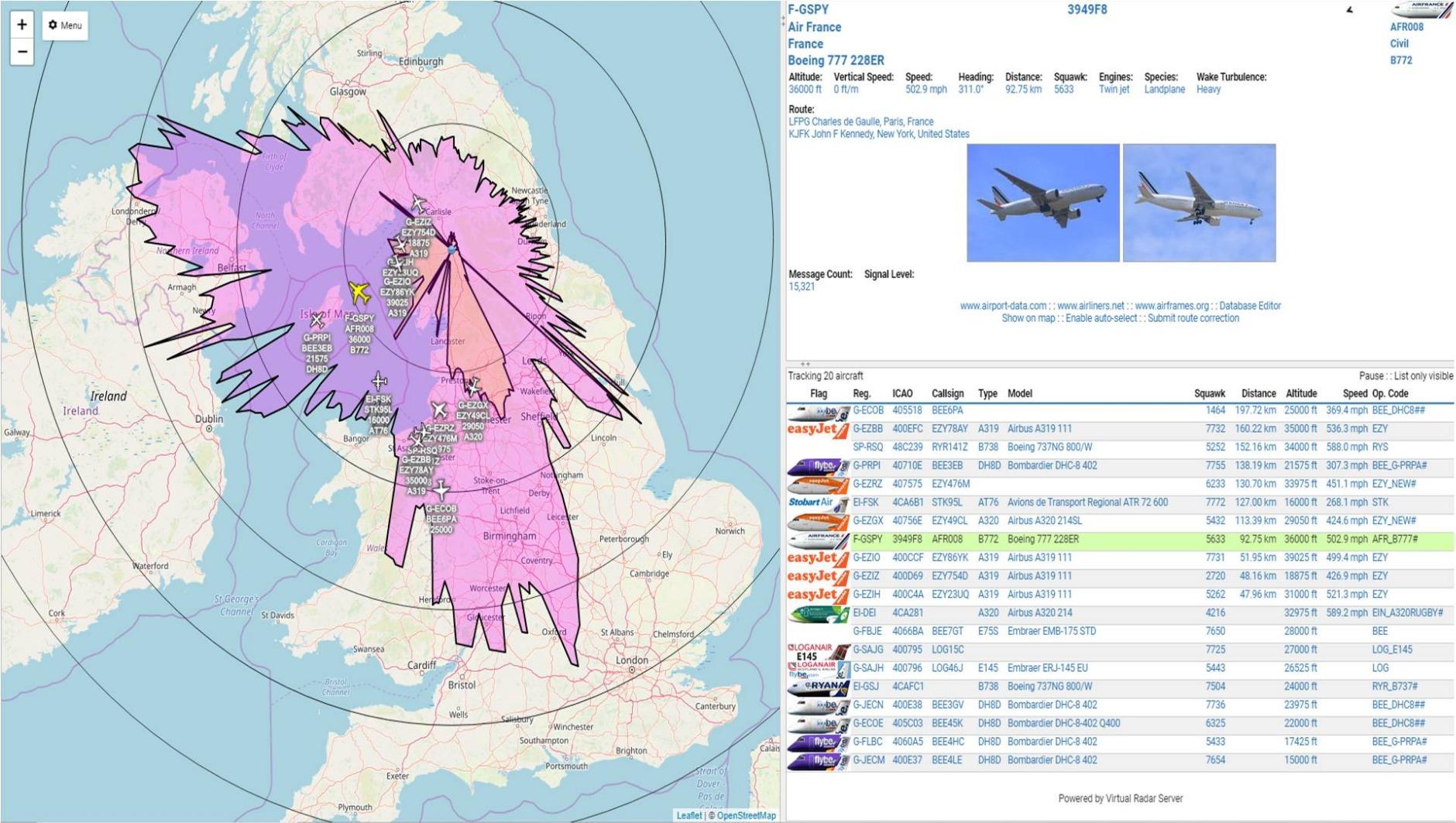
Task: Sort the list by ICAO column
Action: click(x=902, y=393)
